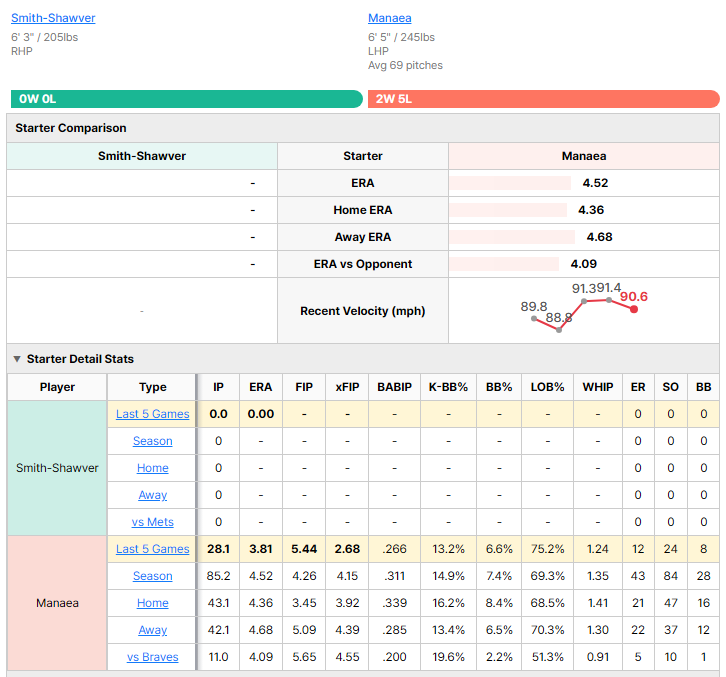Image resolution: width=726 pixels, height=677 pixels.
Task: Open Smith-Shawver's Season stats link
Action: coord(152,441)
